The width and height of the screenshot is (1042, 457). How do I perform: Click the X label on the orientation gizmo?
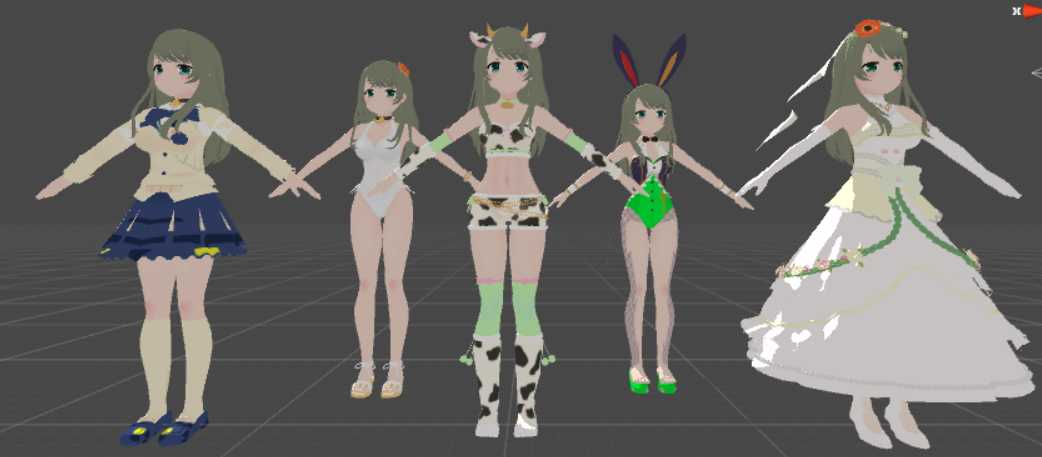click(1016, 11)
